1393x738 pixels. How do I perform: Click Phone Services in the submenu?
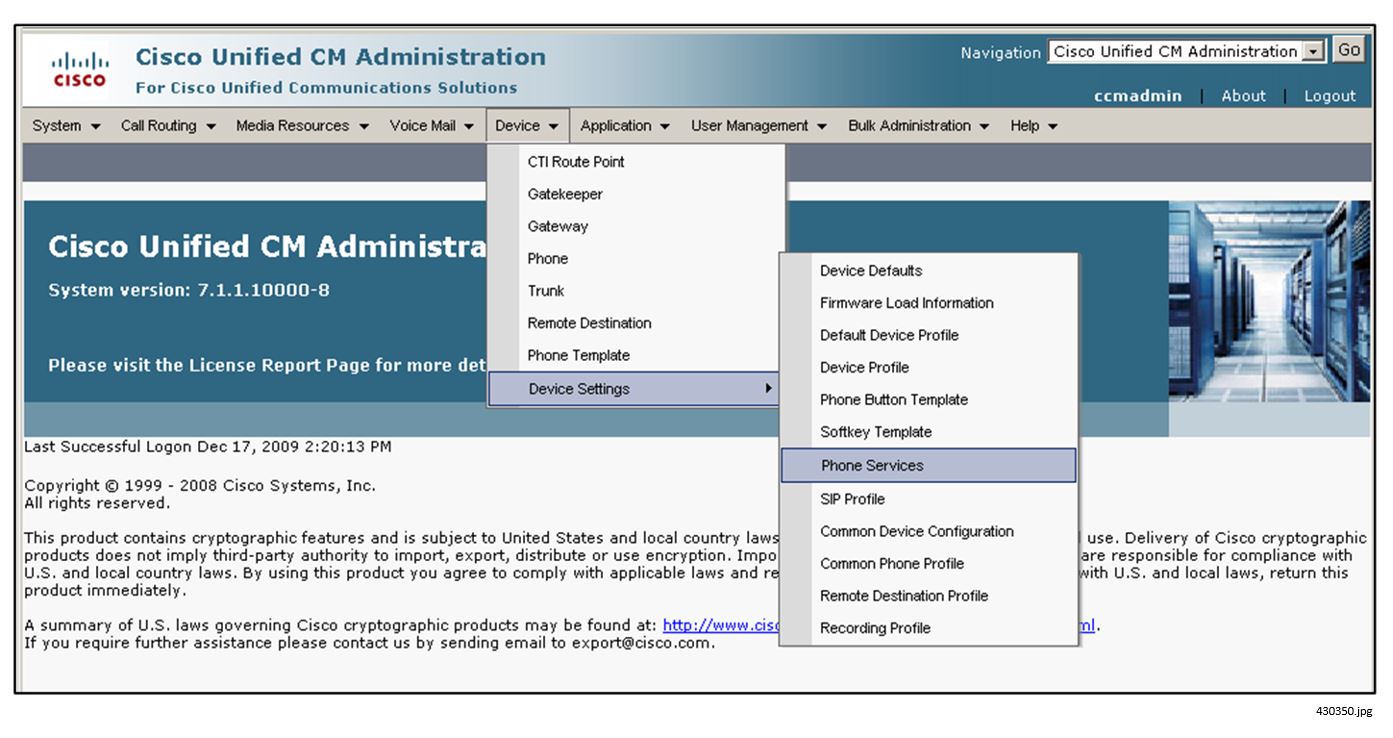pos(929,465)
